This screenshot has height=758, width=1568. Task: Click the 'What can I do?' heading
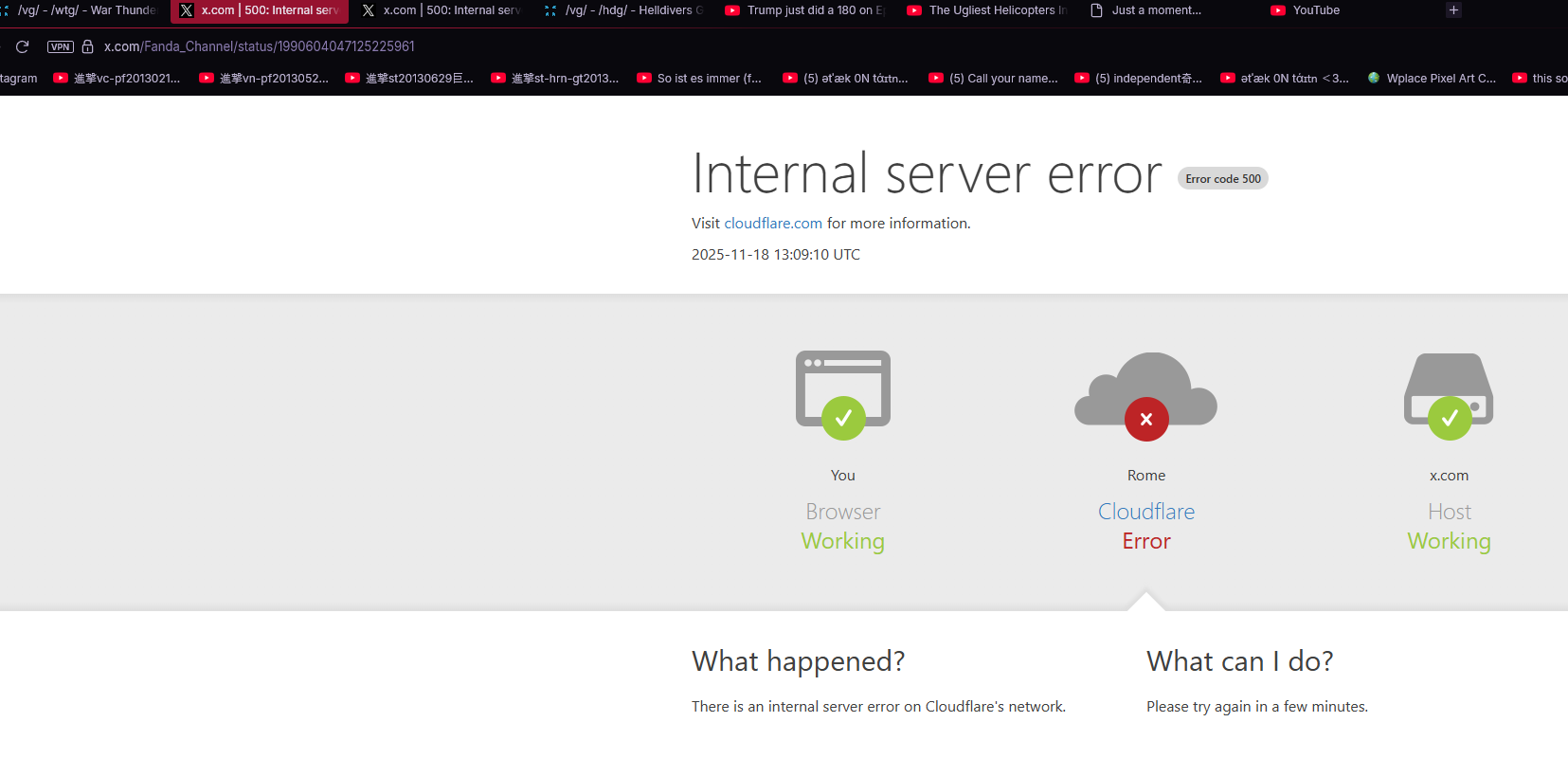(1240, 661)
